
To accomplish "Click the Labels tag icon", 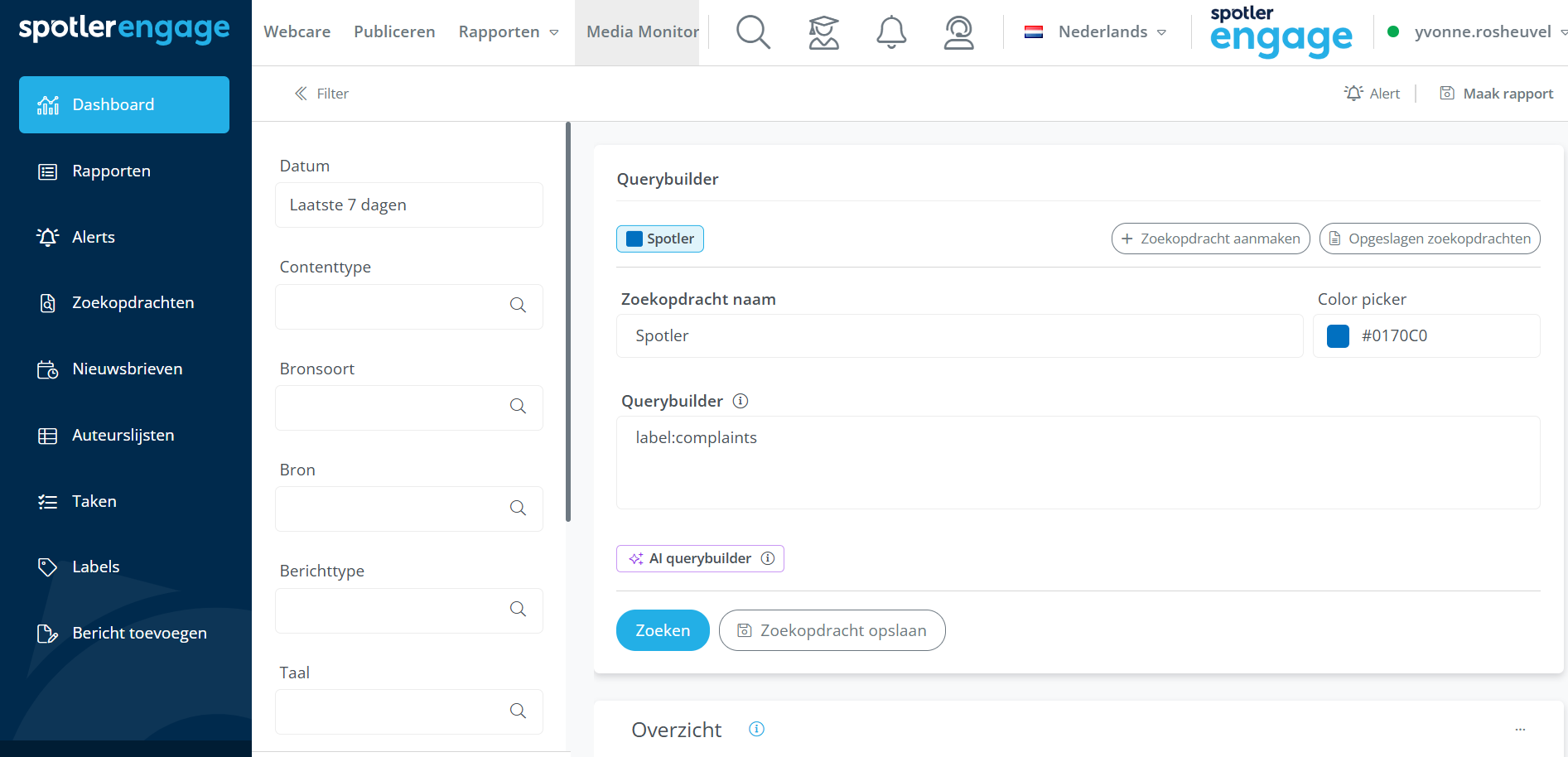I will pos(48,567).
